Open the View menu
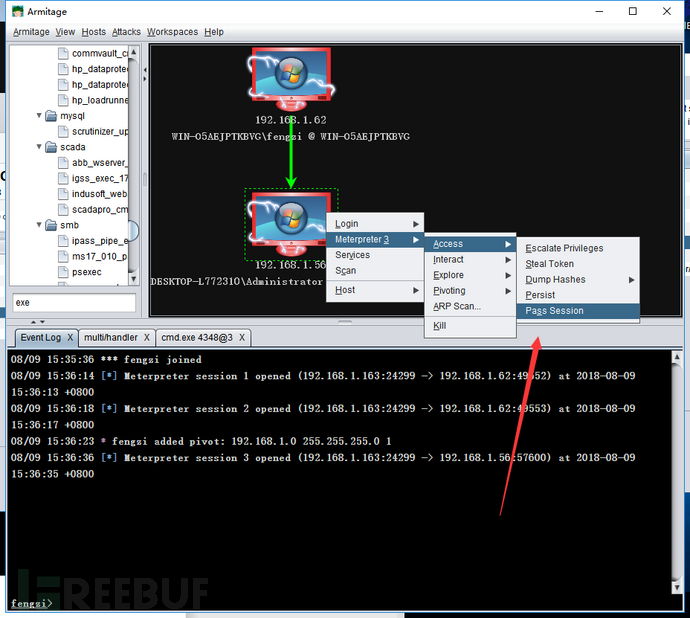Screen dimensions: 690x618 coord(65,32)
